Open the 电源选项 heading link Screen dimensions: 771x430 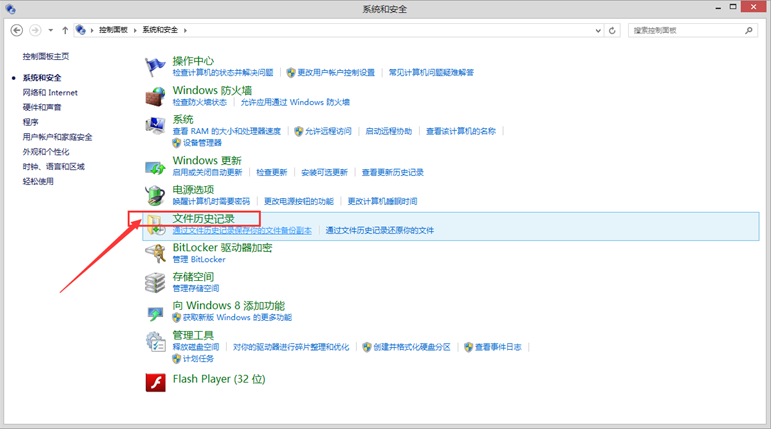coord(193,190)
